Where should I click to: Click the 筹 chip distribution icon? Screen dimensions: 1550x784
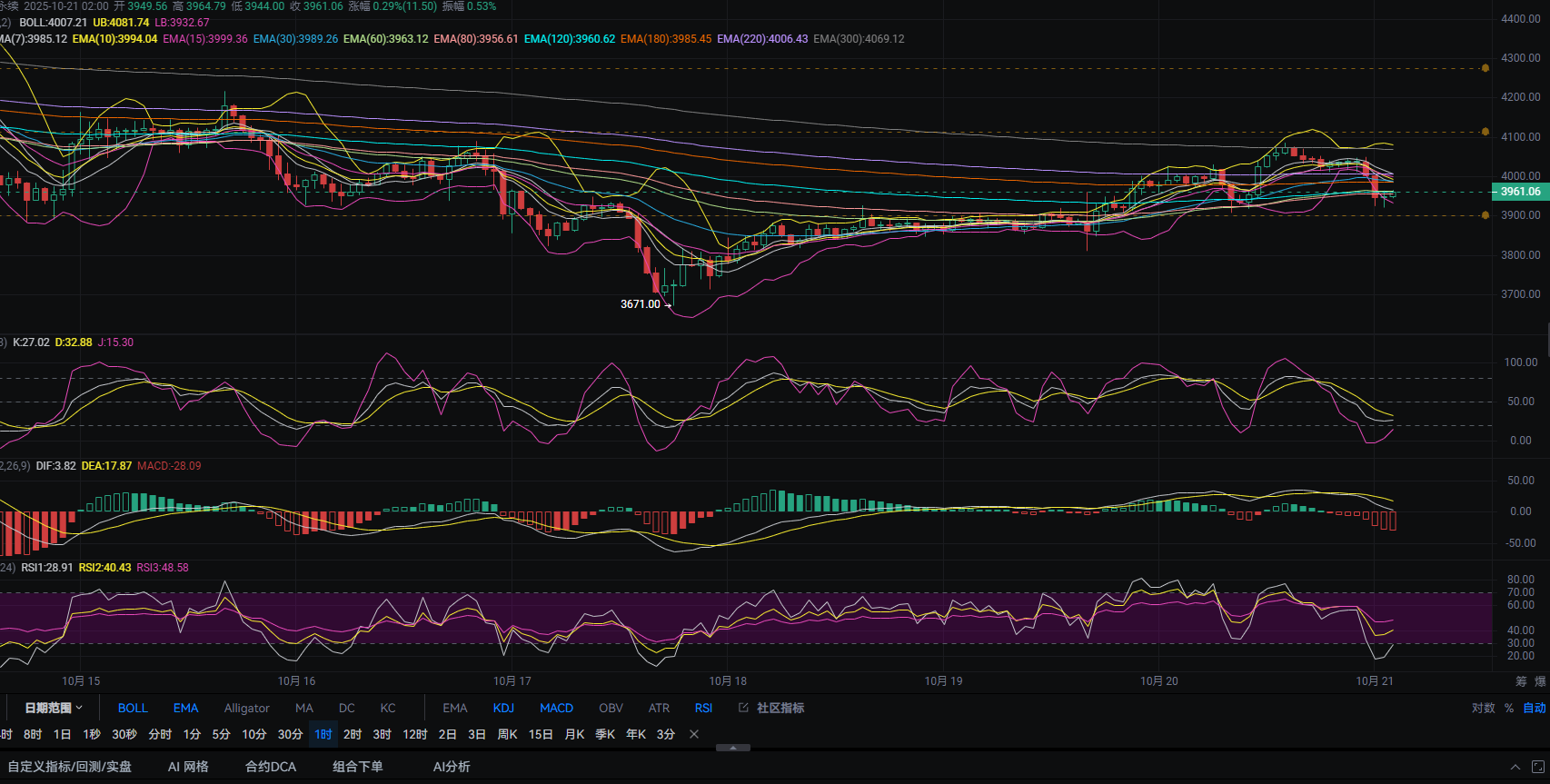click(x=1521, y=681)
